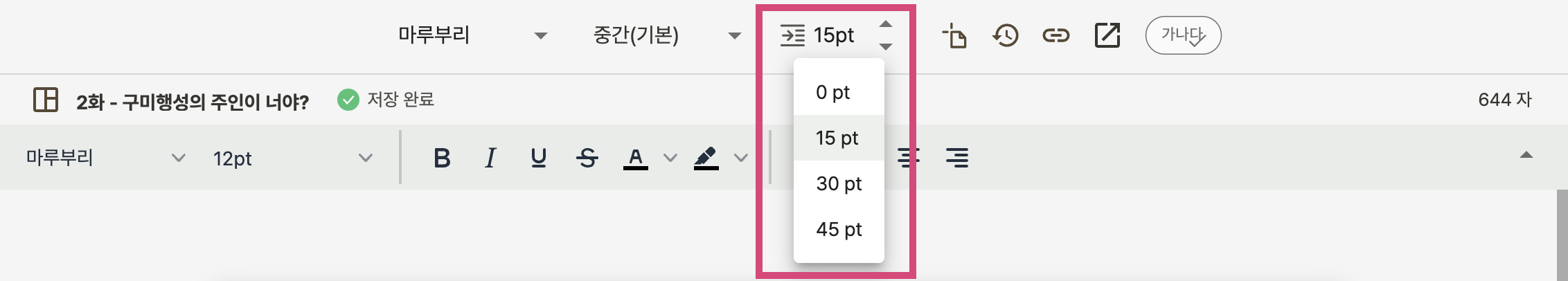The height and width of the screenshot is (281, 1568).
Task: Open the top 마루부리 font dropdown
Action: click(472, 35)
